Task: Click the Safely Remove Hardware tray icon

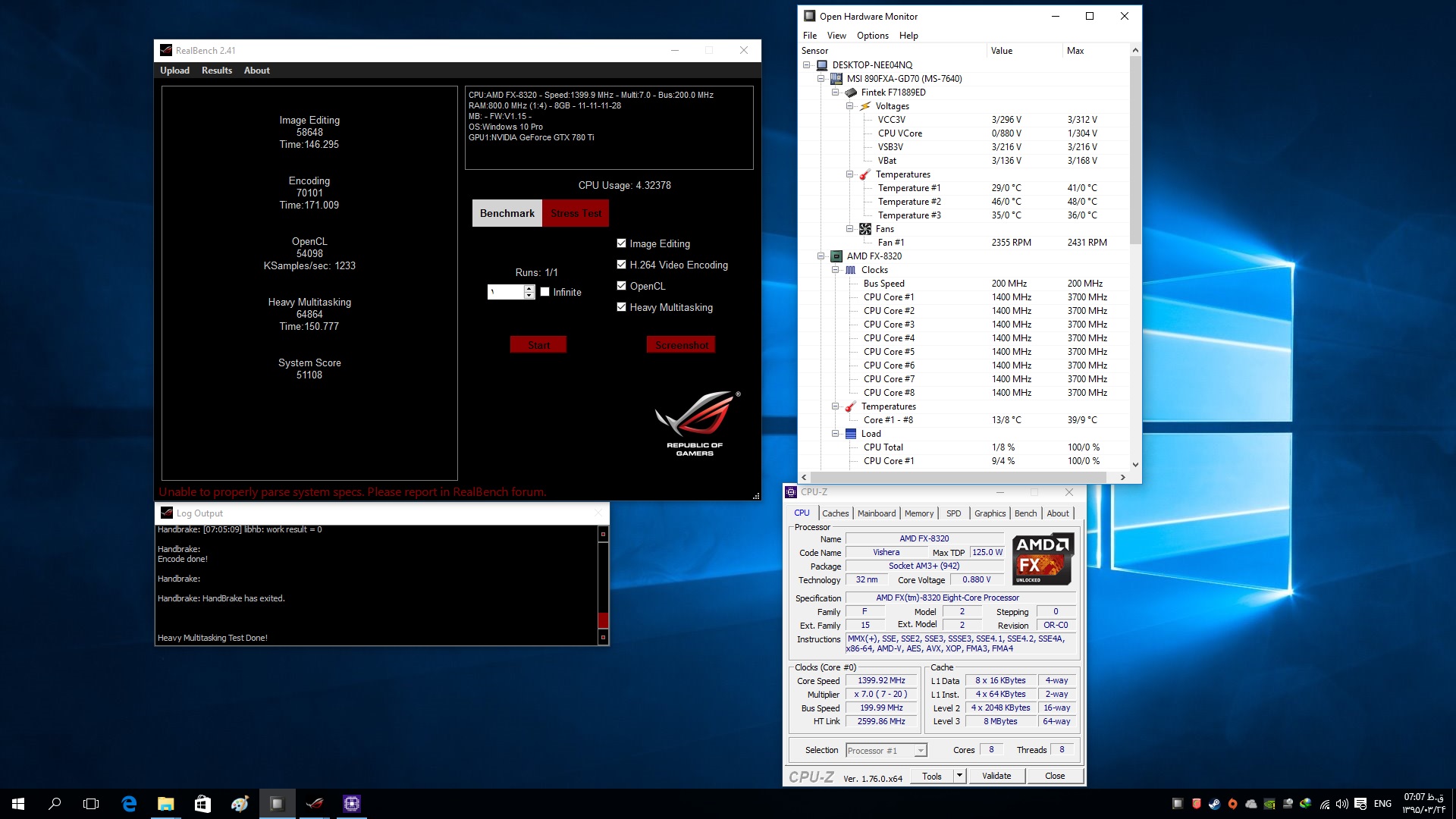Action: (1287, 804)
